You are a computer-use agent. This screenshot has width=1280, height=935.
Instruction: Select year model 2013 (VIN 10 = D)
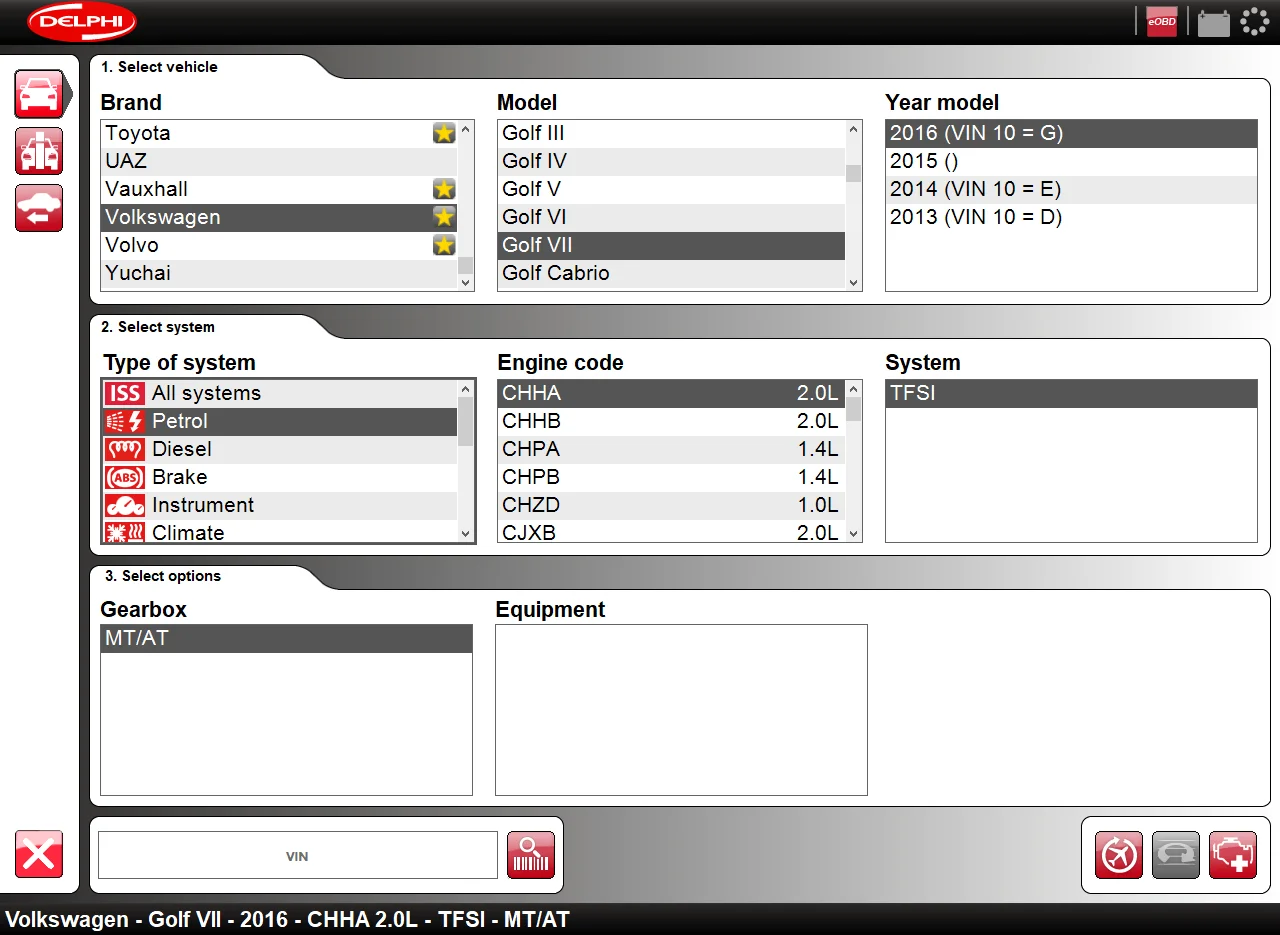pyautogui.click(x=1071, y=217)
